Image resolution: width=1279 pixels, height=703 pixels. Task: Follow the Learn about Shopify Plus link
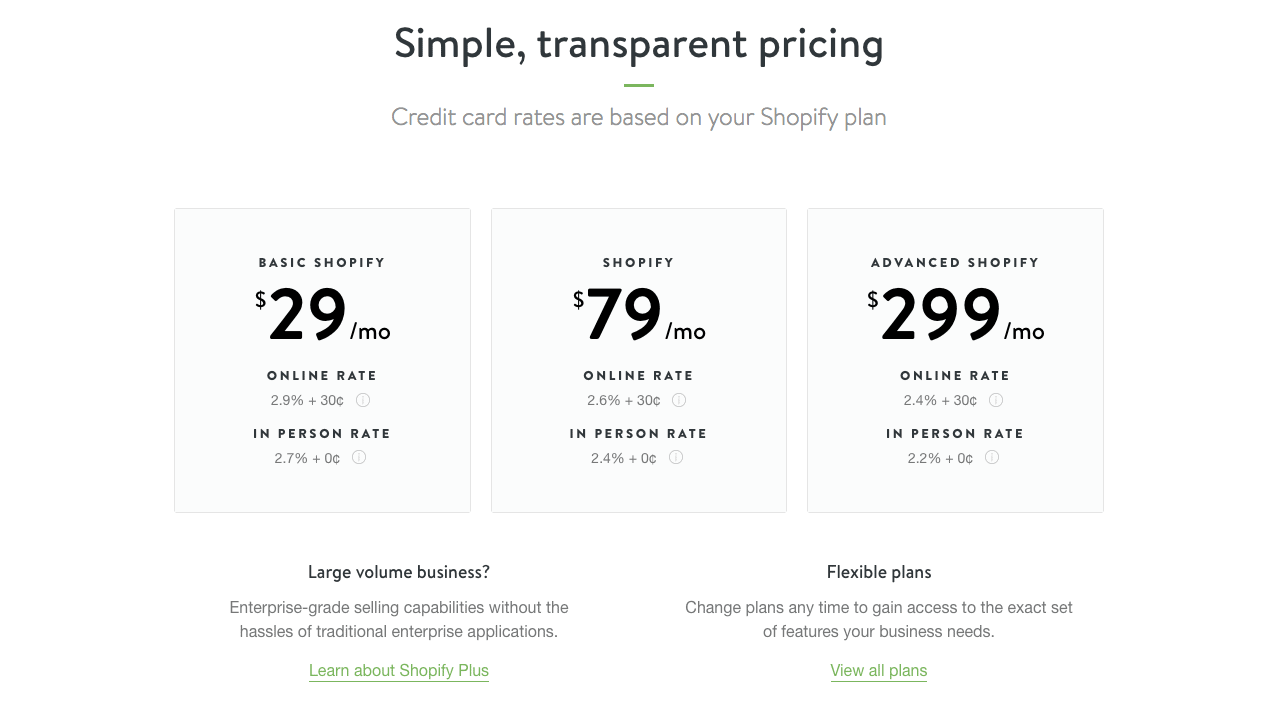[399, 671]
